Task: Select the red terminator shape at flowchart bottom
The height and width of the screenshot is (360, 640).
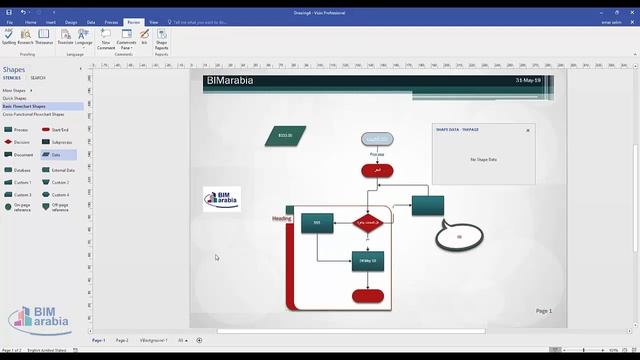Action: (368, 296)
